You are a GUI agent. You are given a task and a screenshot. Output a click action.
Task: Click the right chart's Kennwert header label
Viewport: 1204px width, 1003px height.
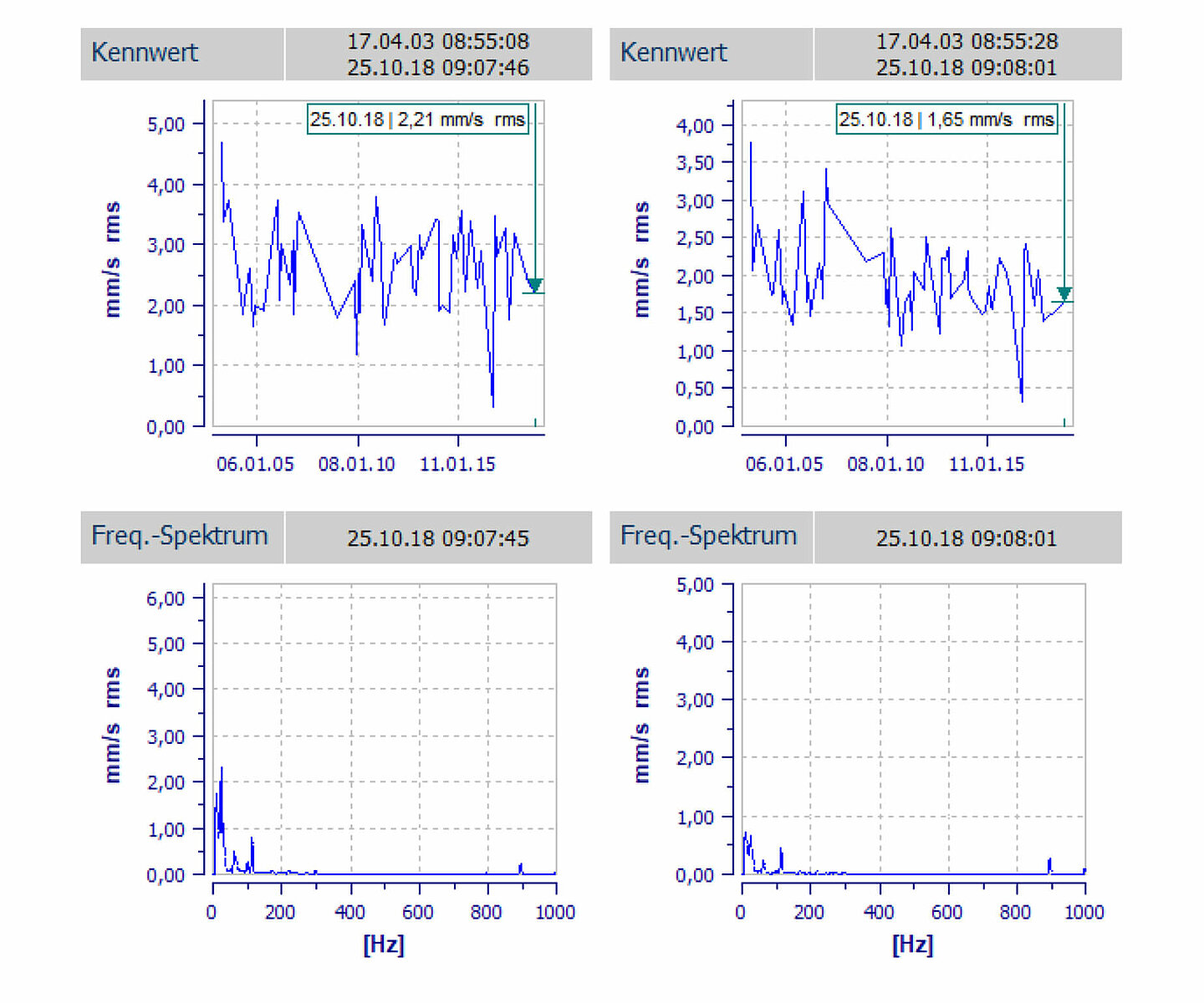[x=674, y=53]
